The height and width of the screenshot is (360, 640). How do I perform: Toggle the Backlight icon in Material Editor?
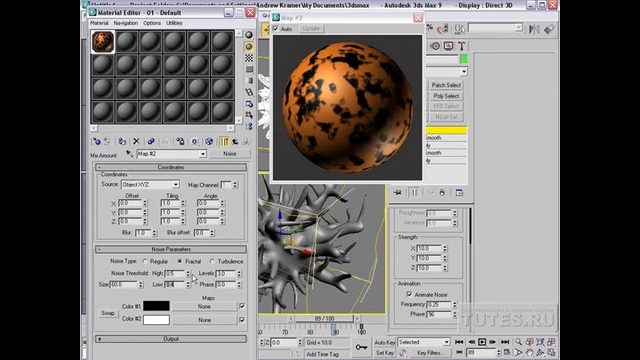click(x=249, y=47)
